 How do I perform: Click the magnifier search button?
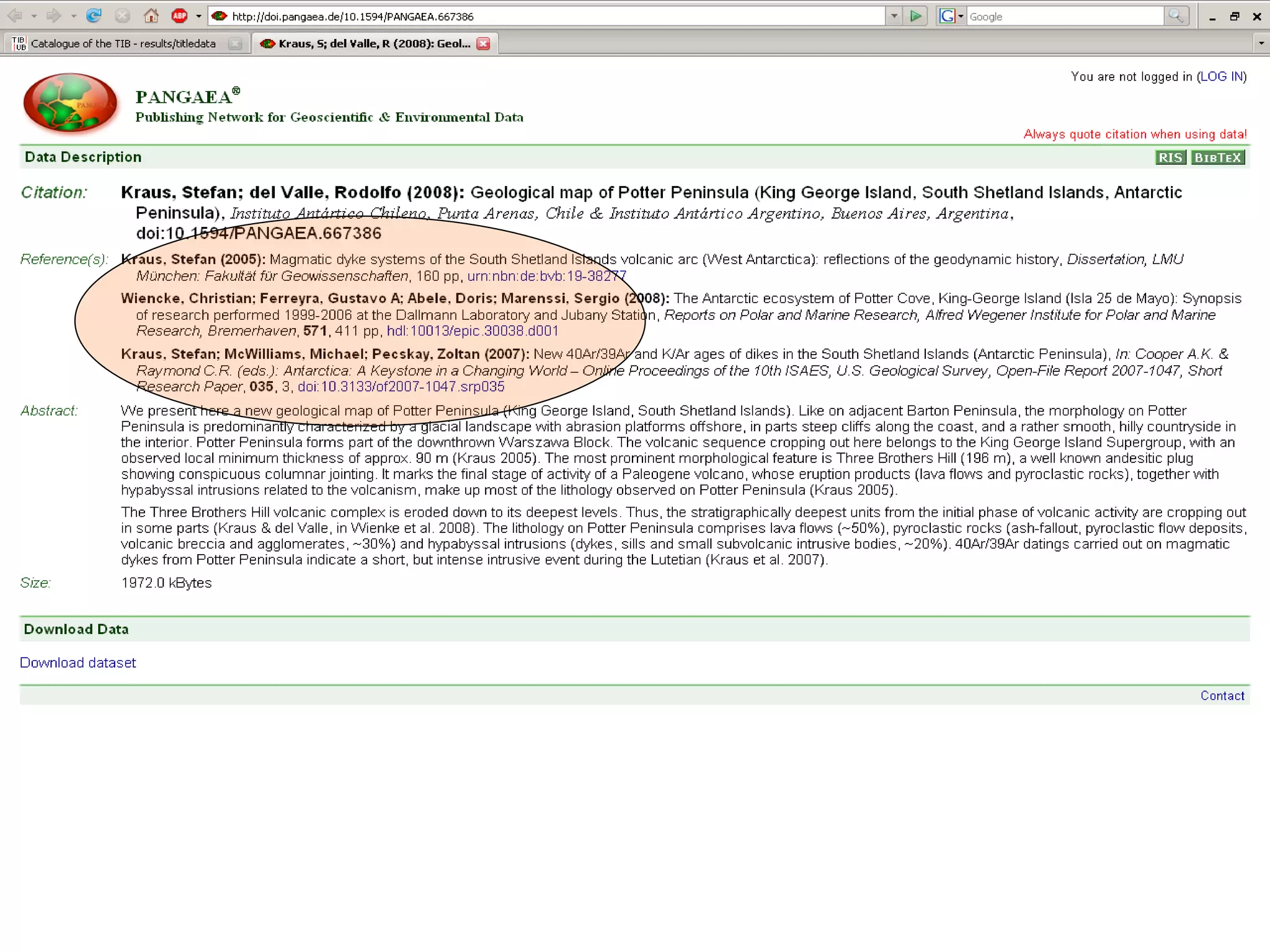coord(1176,16)
